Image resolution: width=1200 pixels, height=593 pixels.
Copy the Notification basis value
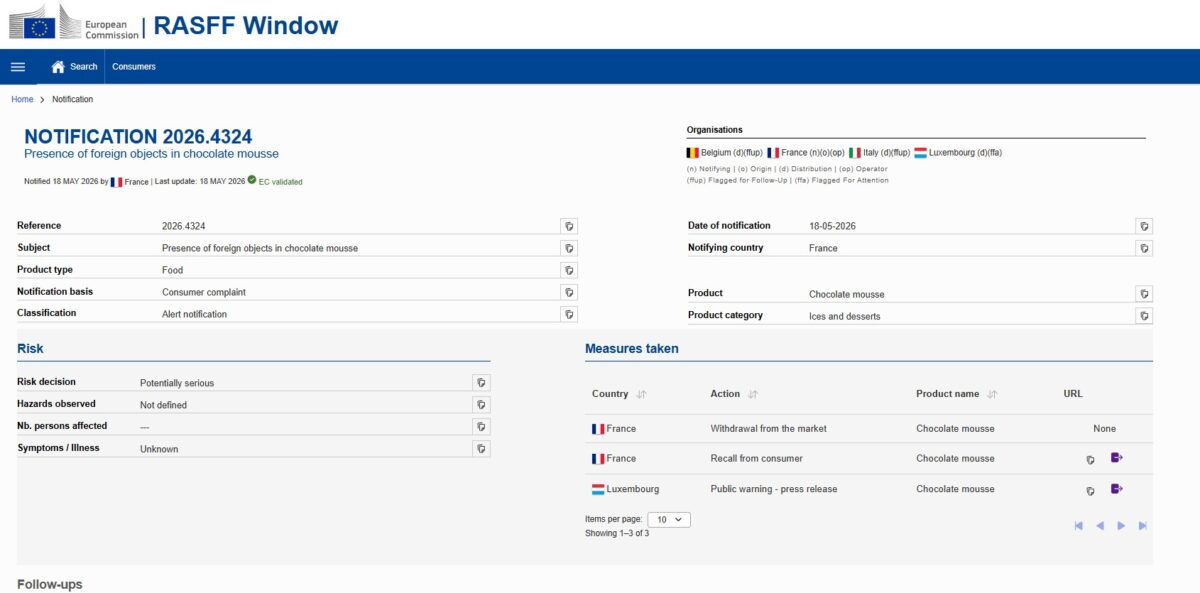pyautogui.click(x=569, y=292)
